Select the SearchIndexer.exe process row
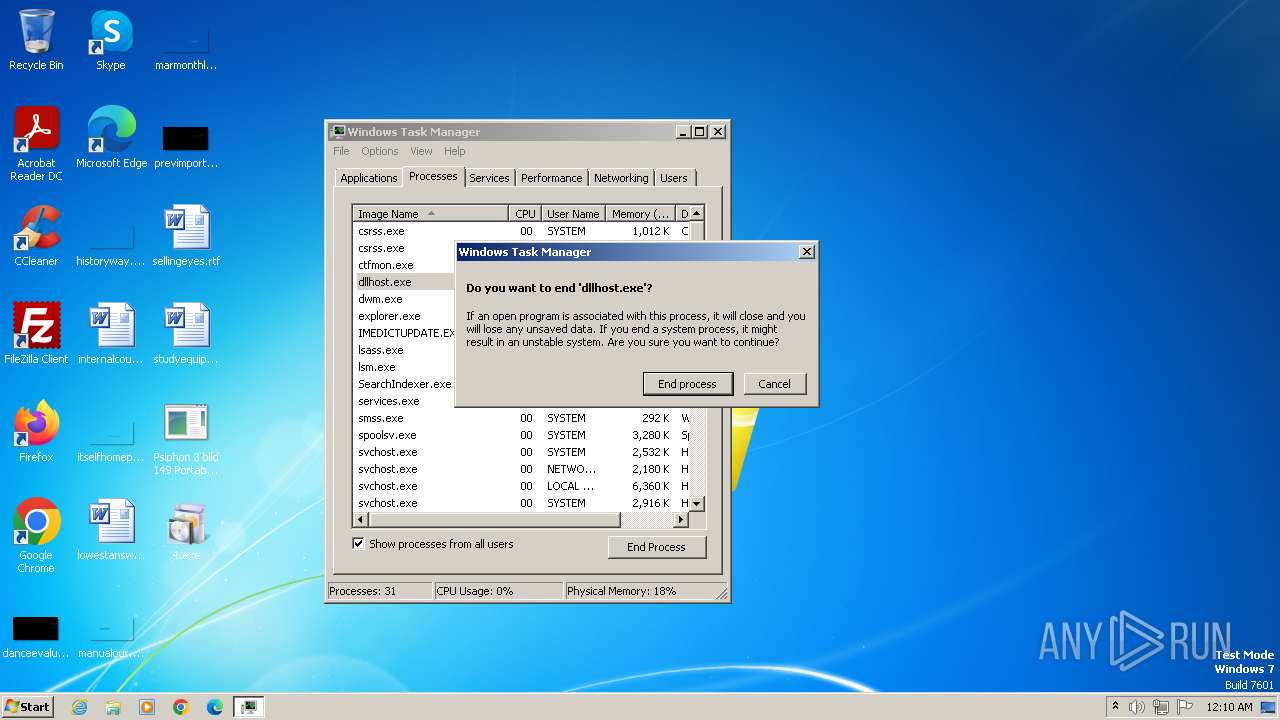Image resolution: width=1280 pixels, height=720 pixels. click(405, 384)
